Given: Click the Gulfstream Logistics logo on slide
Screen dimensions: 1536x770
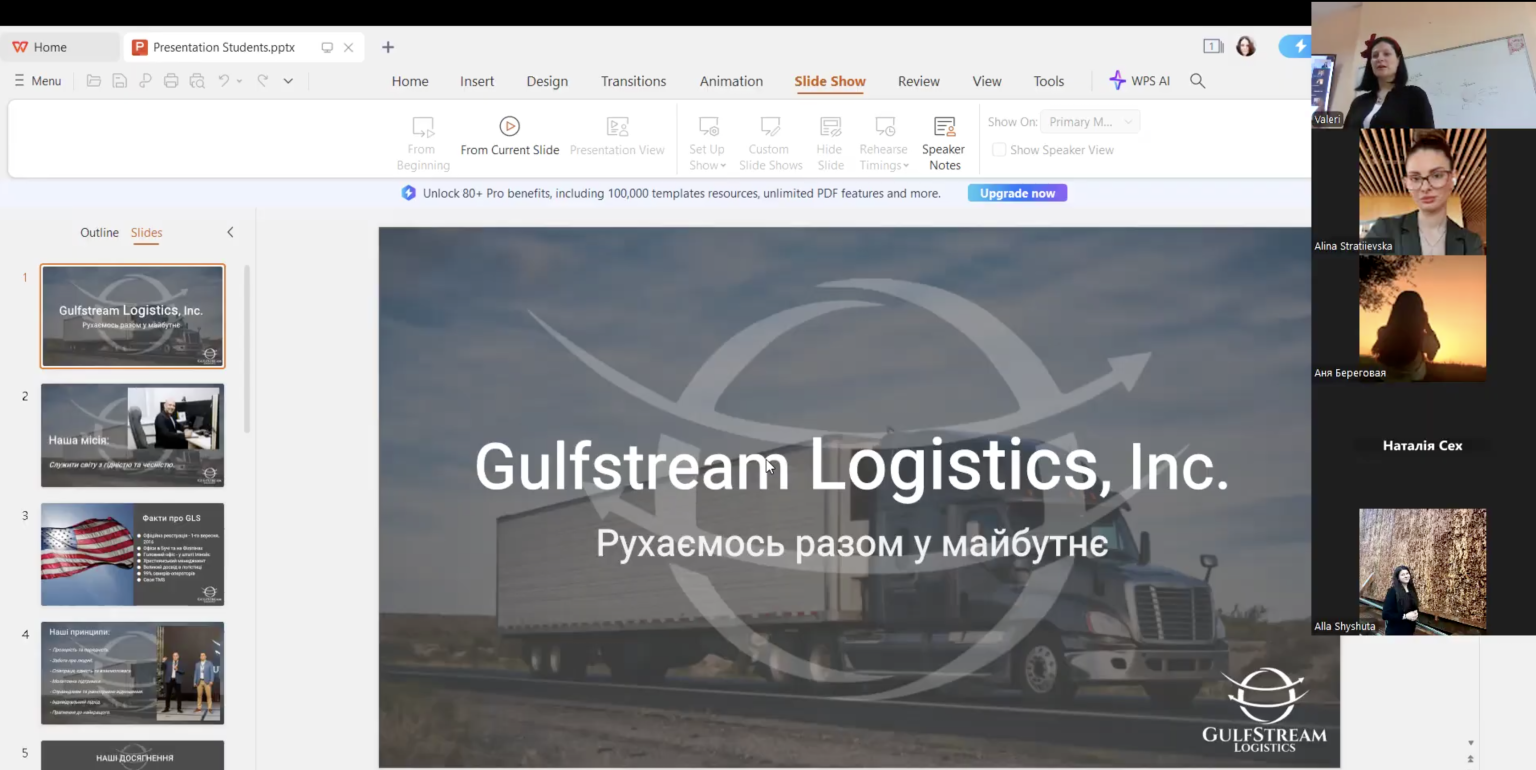Looking at the screenshot, I should click(1264, 709).
